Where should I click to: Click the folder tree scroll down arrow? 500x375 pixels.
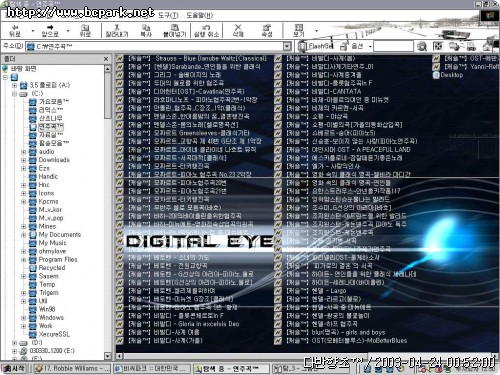pyautogui.click(x=108, y=356)
